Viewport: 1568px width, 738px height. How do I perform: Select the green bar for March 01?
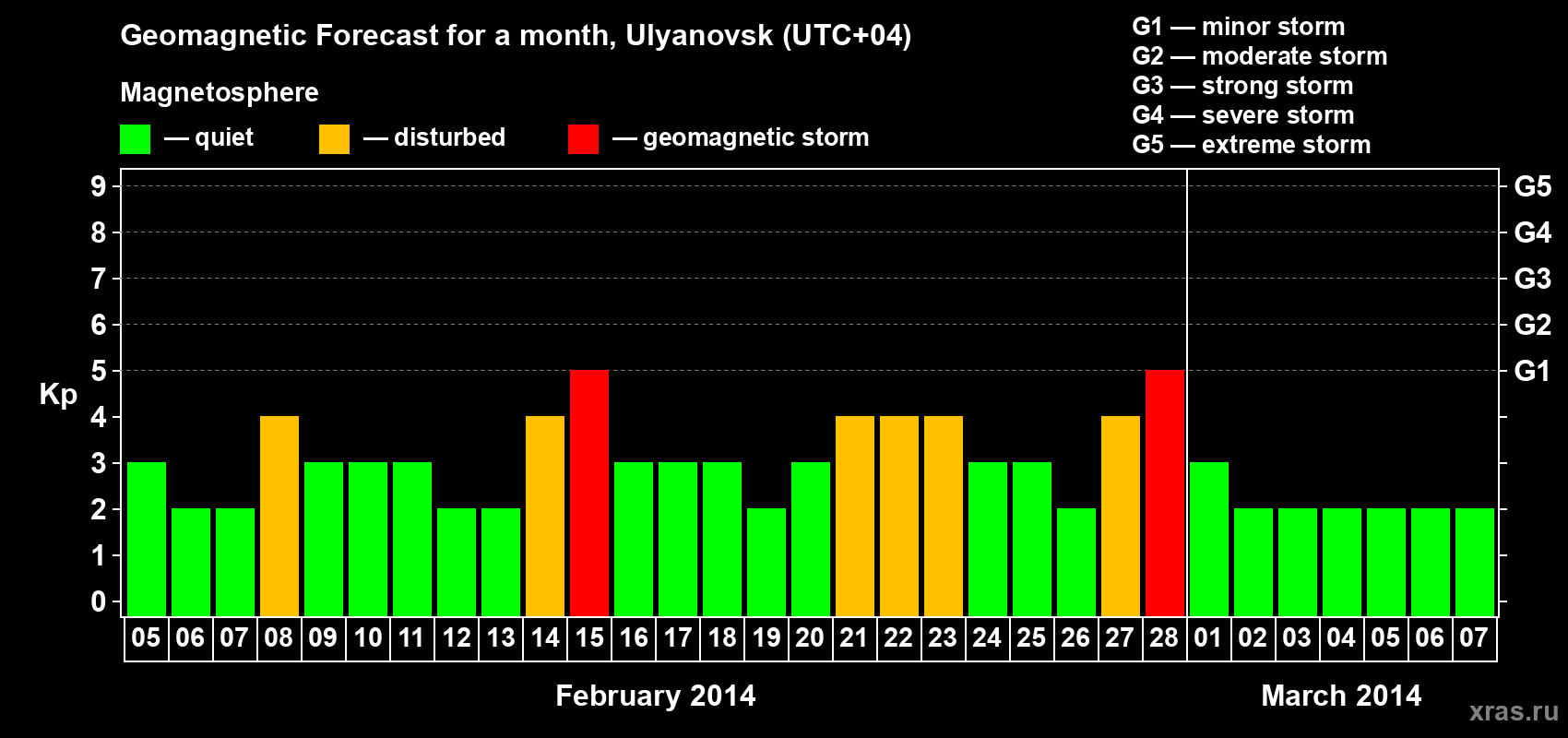[x=1209, y=540]
